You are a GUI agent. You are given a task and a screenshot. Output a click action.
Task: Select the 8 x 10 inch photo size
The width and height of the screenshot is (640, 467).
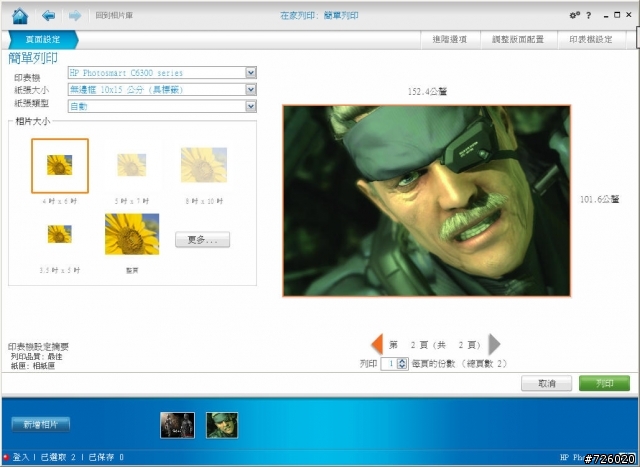pyautogui.click(x=204, y=165)
